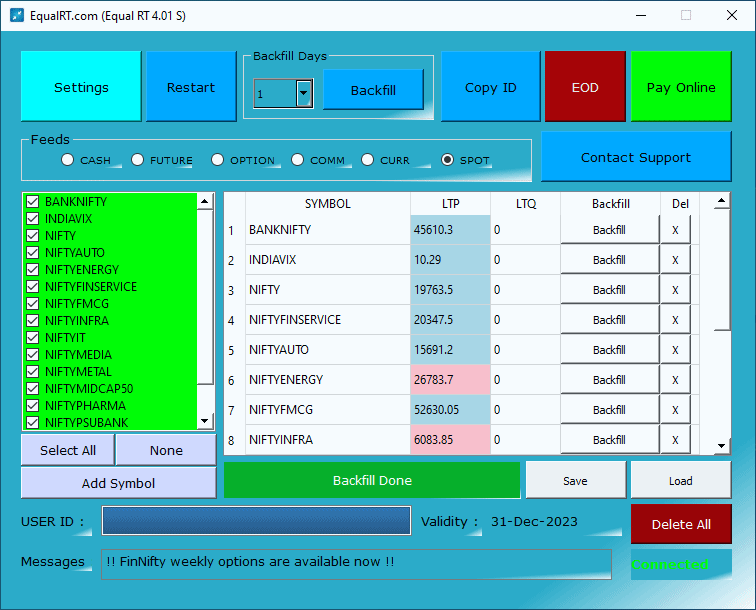
Task: Toggle the NIFTY checkbox in the symbol list
Action: 33,235
